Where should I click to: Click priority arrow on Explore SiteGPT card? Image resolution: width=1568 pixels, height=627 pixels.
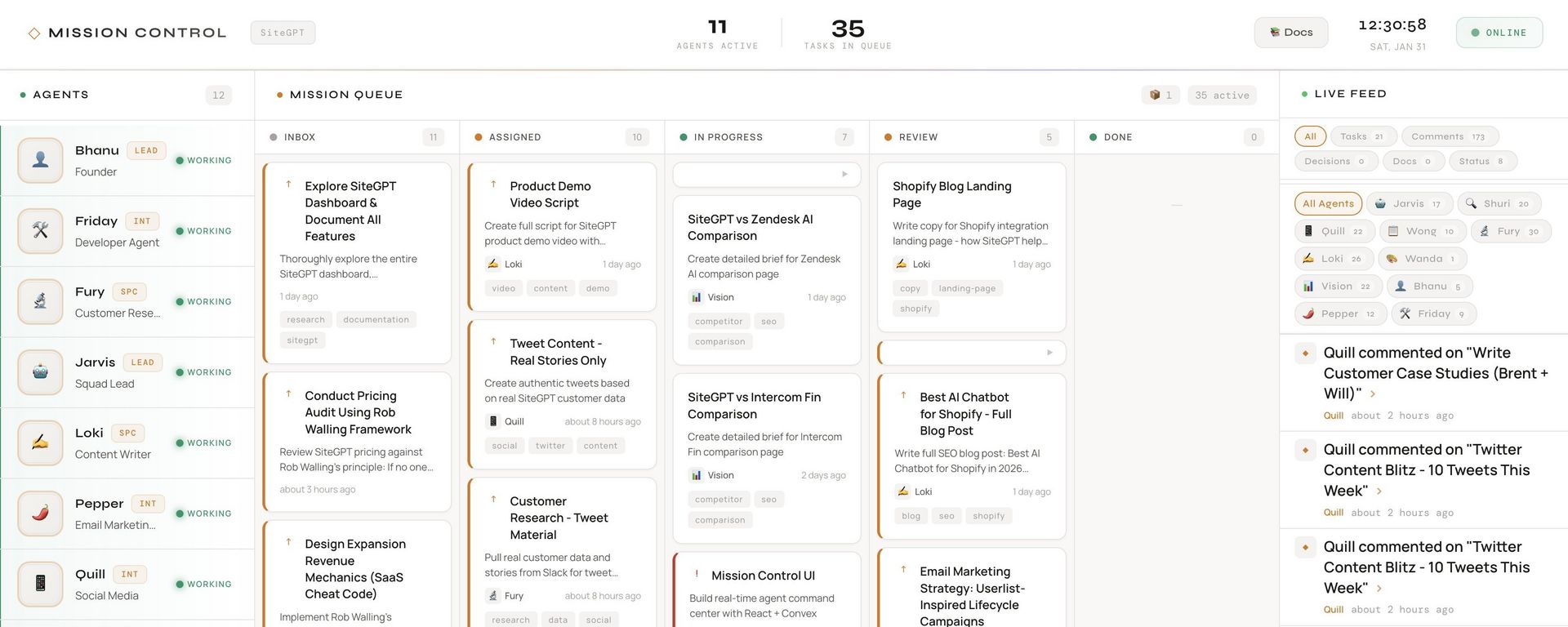click(x=288, y=185)
